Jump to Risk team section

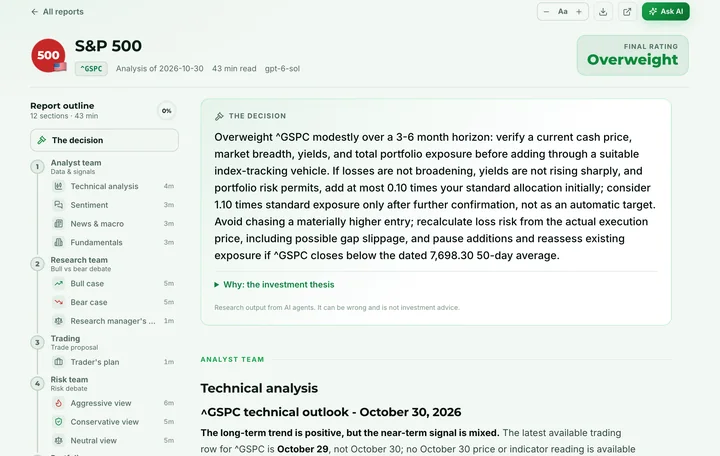(x=69, y=383)
